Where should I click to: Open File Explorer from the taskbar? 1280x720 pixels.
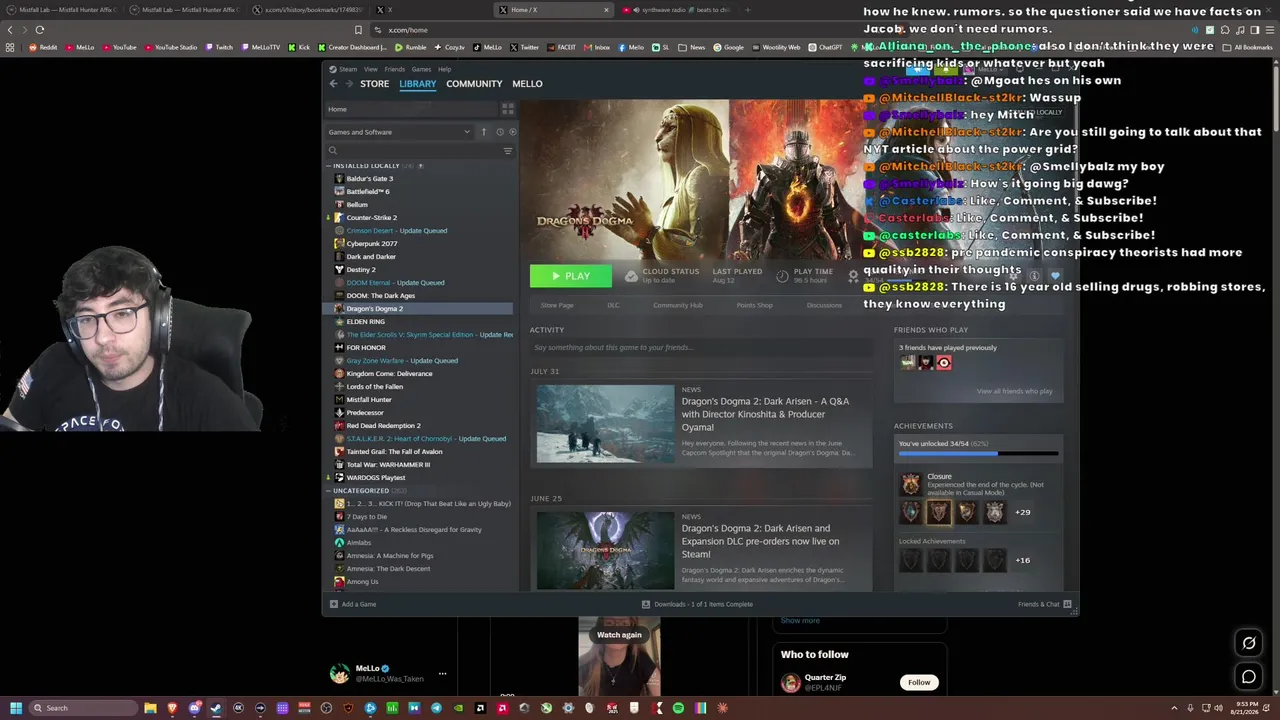pyautogui.click(x=150, y=708)
